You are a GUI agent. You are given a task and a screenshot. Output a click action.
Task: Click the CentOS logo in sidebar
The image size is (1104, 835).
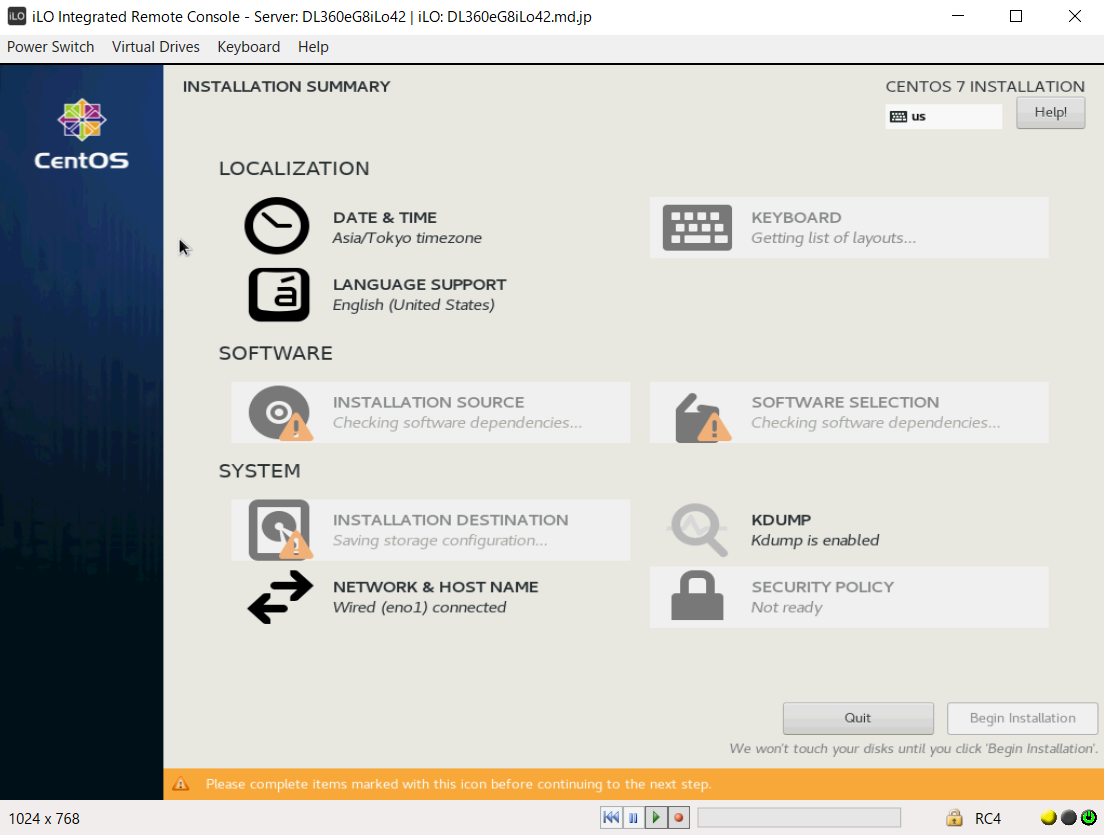tap(82, 134)
